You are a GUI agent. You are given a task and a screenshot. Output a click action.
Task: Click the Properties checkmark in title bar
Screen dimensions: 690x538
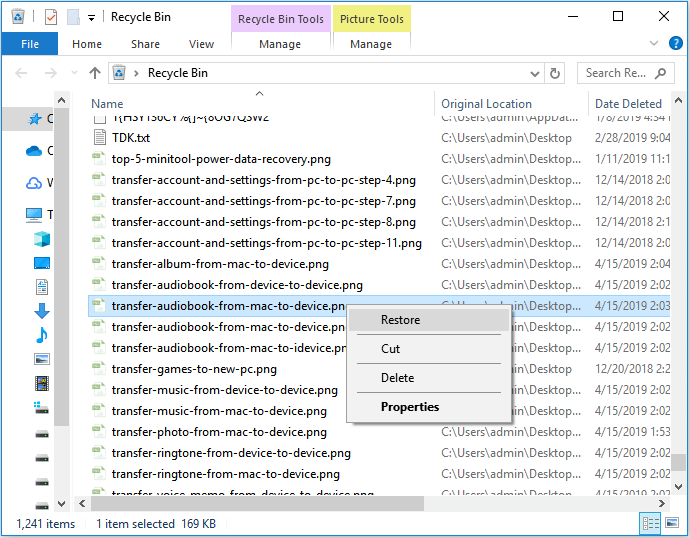(x=50, y=17)
